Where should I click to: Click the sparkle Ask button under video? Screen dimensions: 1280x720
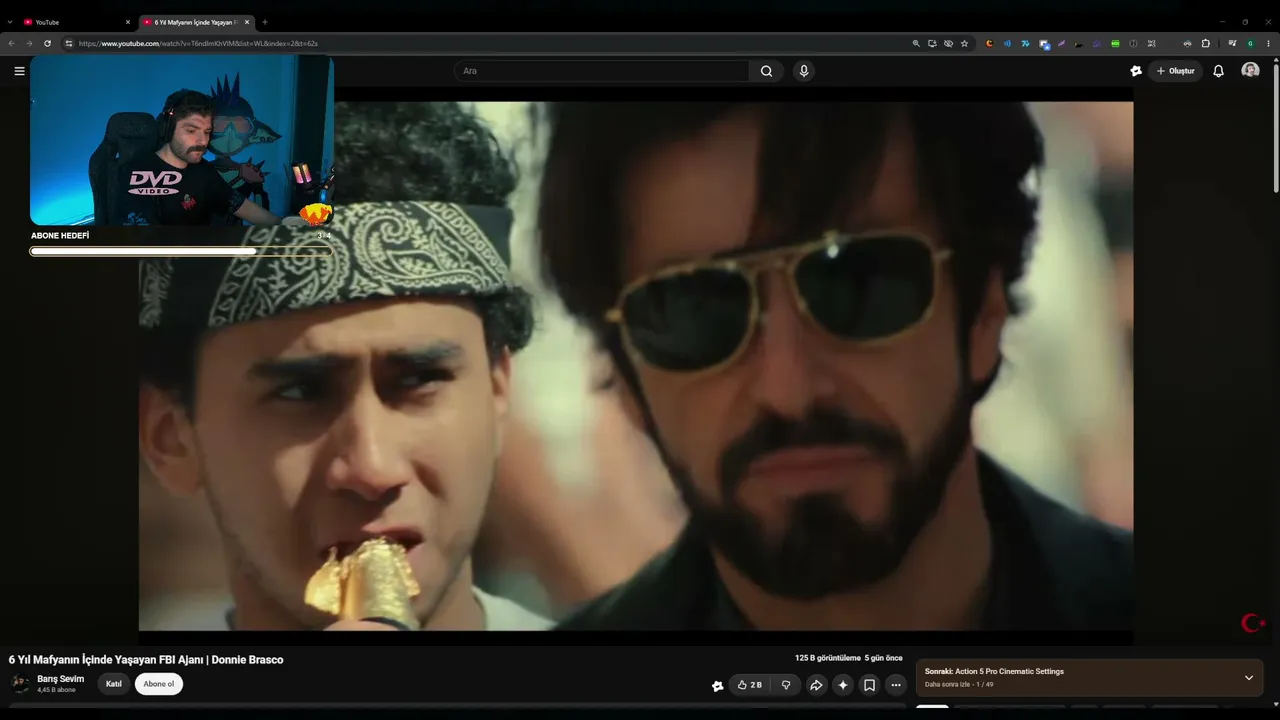click(x=843, y=685)
